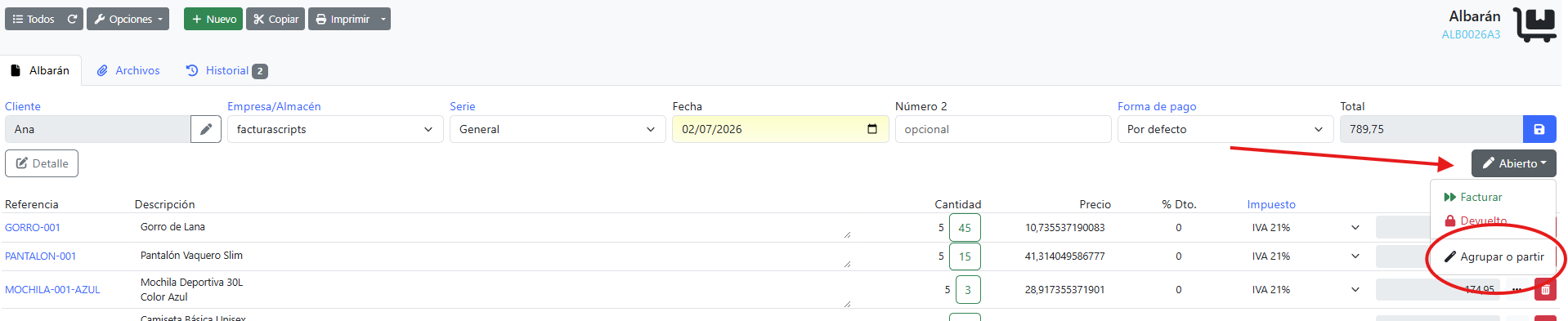This screenshot has width=1568, height=321.
Task: Click the pencil edit icon next to Ana
Action: click(x=206, y=129)
